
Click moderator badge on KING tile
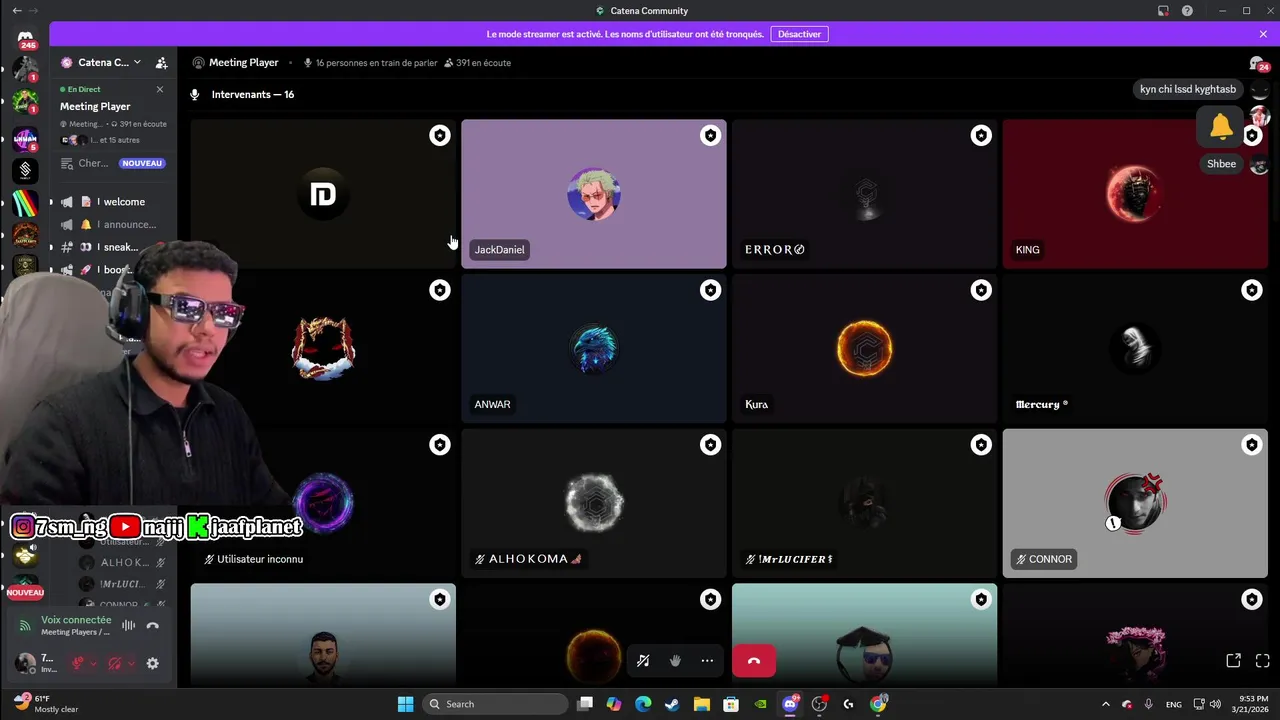(x=1251, y=135)
